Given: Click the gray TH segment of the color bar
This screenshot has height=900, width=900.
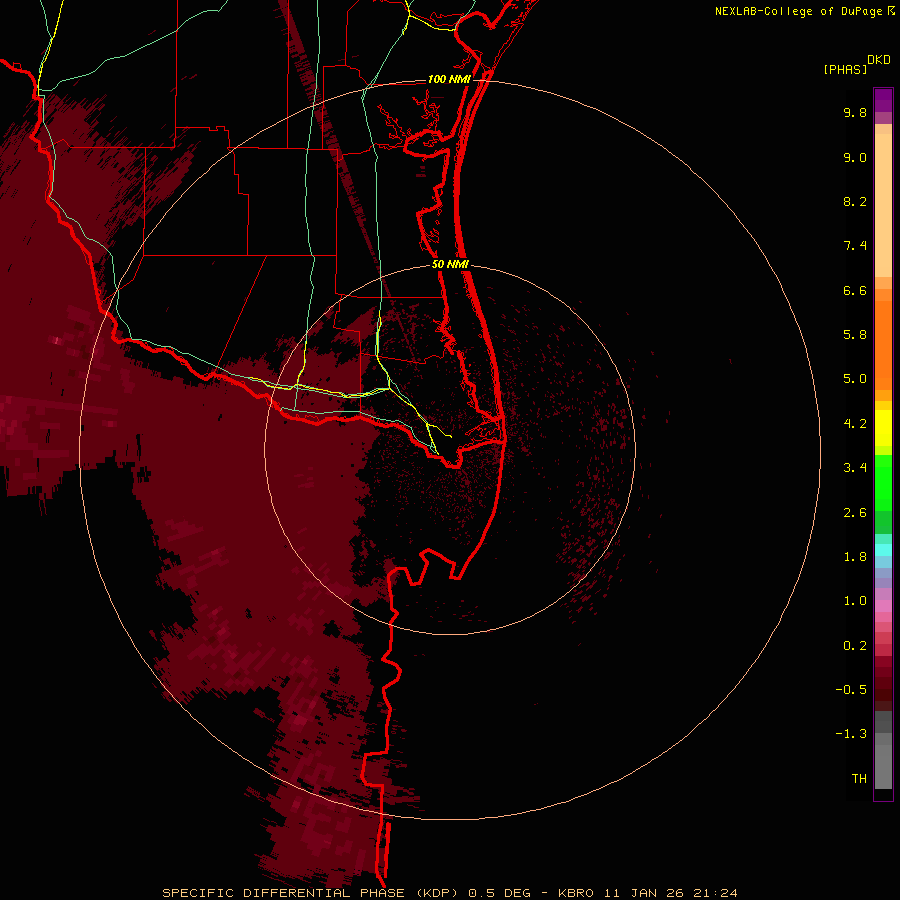Looking at the screenshot, I should tap(883, 766).
